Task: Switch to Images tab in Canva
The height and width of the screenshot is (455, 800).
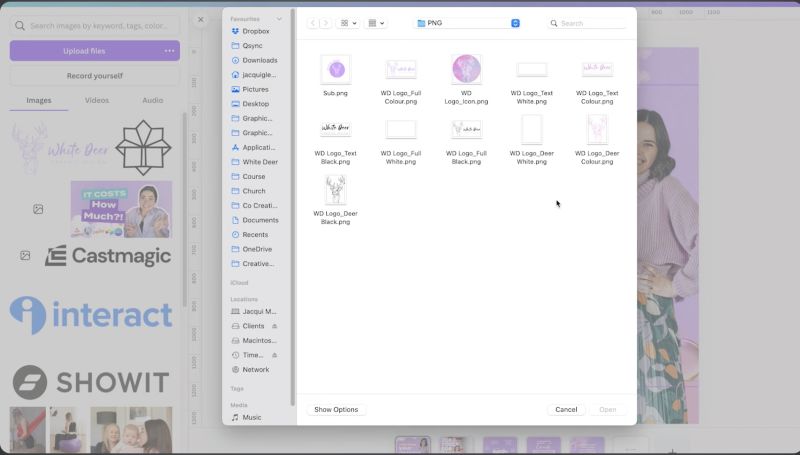Action: tap(39, 100)
